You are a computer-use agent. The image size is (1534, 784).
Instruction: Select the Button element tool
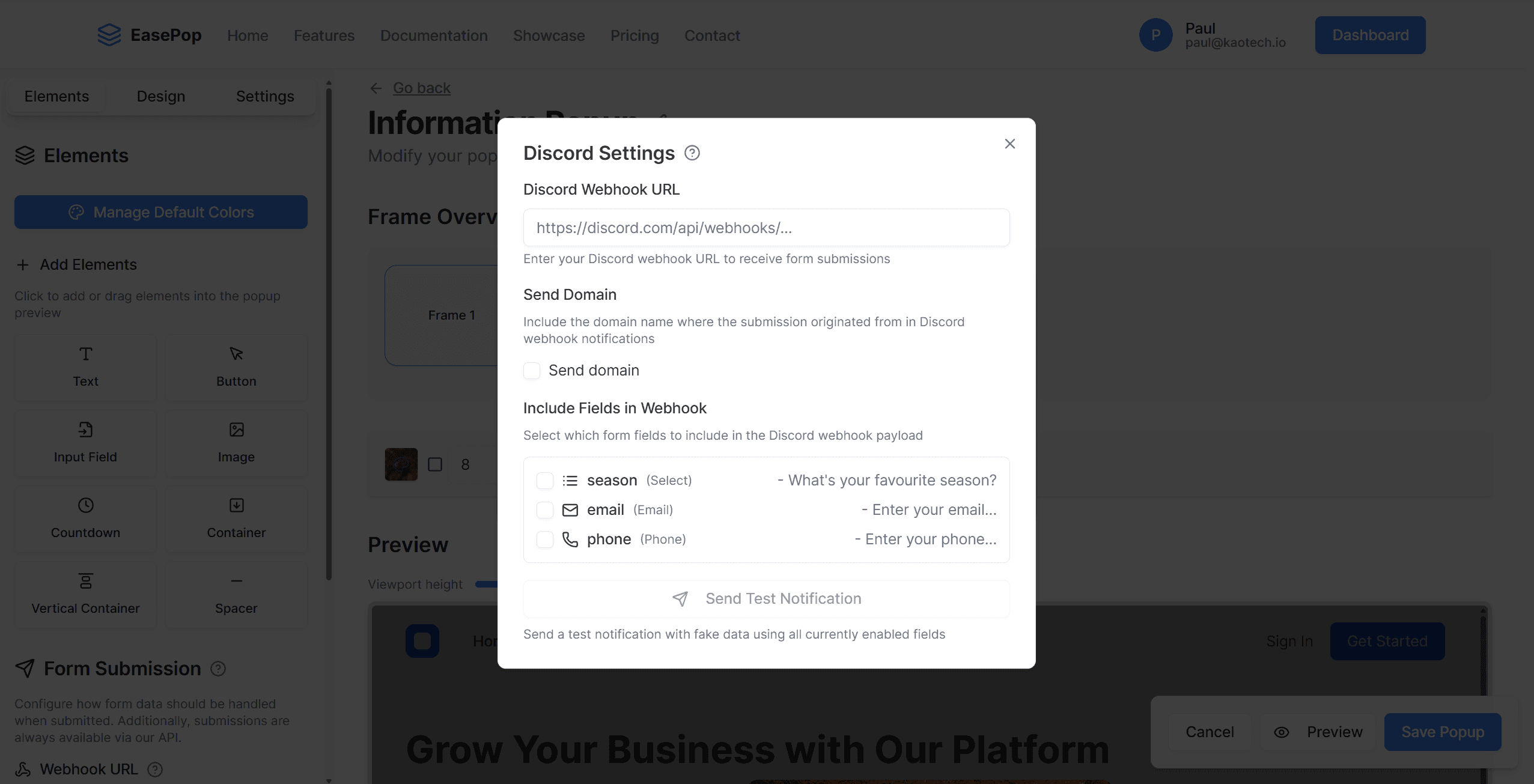click(x=236, y=367)
